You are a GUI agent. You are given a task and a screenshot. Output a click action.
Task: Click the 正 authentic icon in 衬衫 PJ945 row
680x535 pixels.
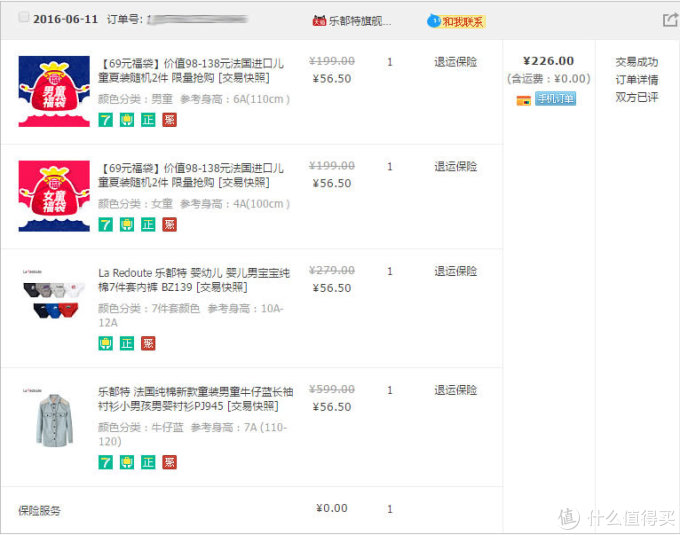(x=148, y=462)
